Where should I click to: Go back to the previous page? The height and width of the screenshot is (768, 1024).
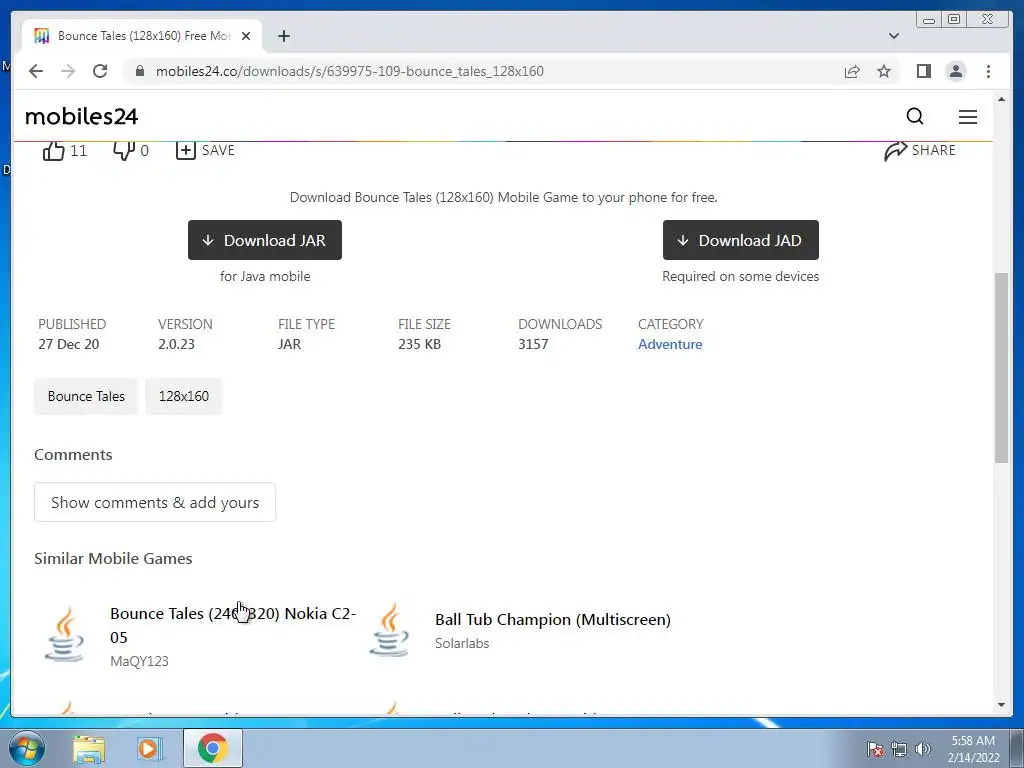[36, 71]
